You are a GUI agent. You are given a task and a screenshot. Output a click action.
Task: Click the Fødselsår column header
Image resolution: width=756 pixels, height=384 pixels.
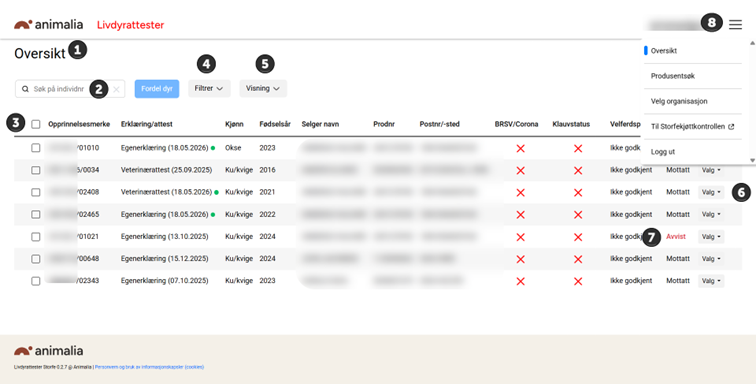tap(275, 124)
